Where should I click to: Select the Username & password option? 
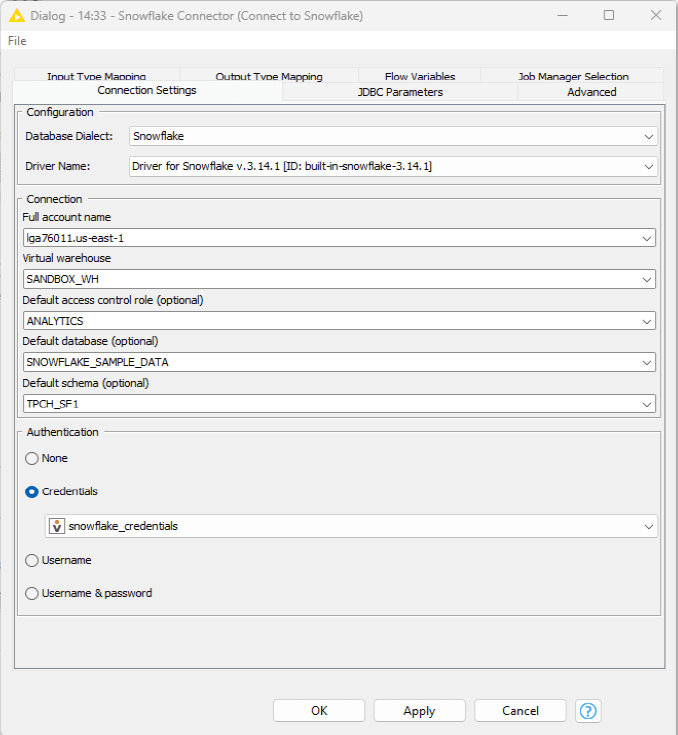tap(32, 593)
